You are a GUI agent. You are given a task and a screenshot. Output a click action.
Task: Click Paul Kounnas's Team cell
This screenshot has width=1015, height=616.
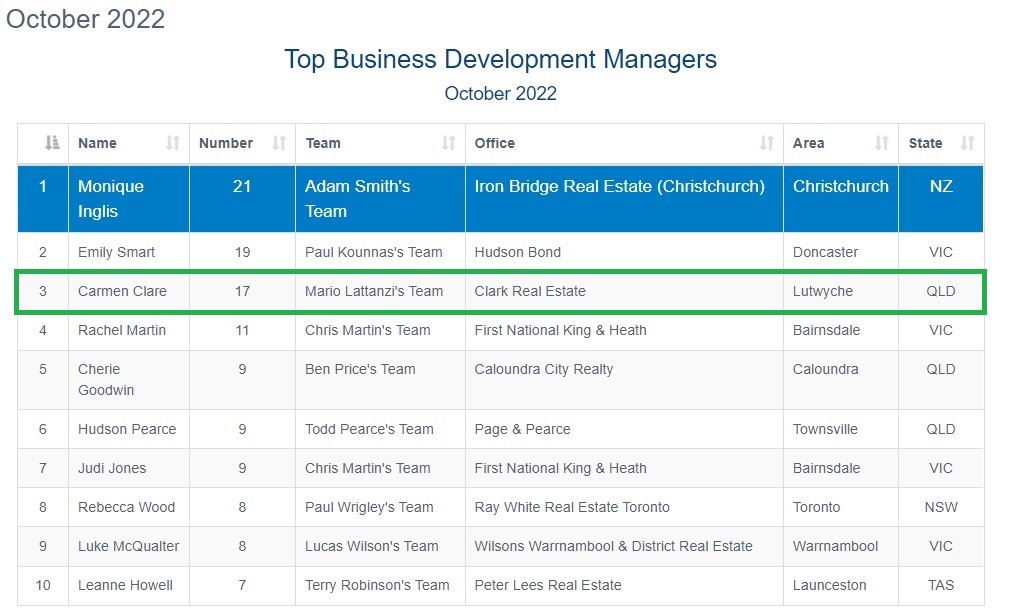click(380, 252)
